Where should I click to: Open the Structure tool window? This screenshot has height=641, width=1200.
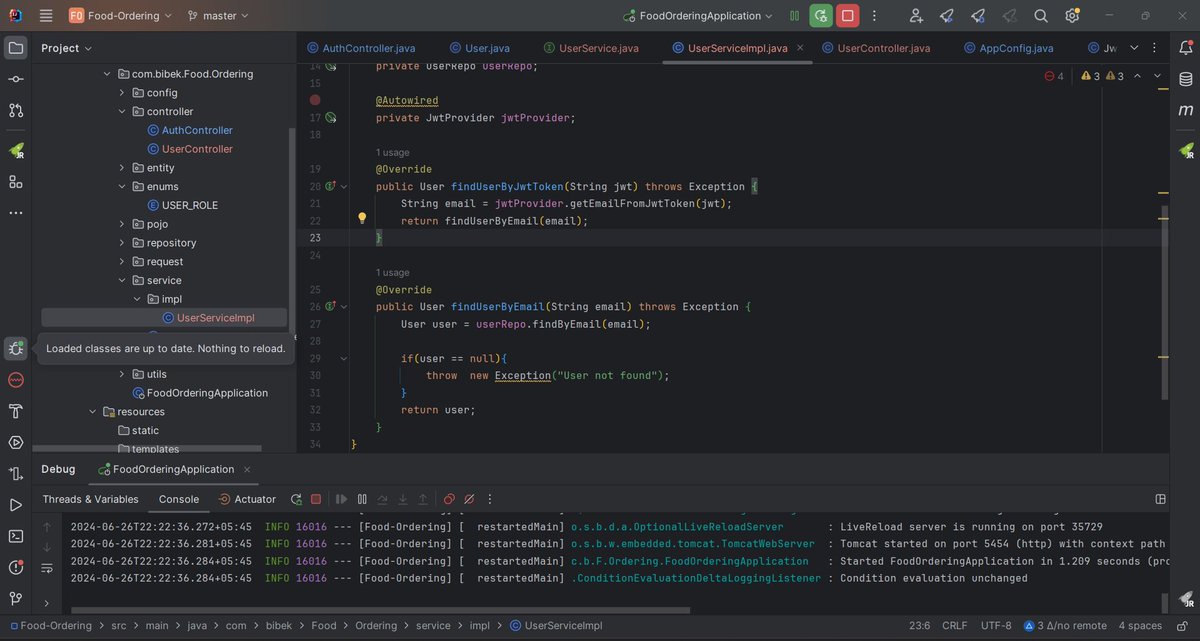click(15, 181)
